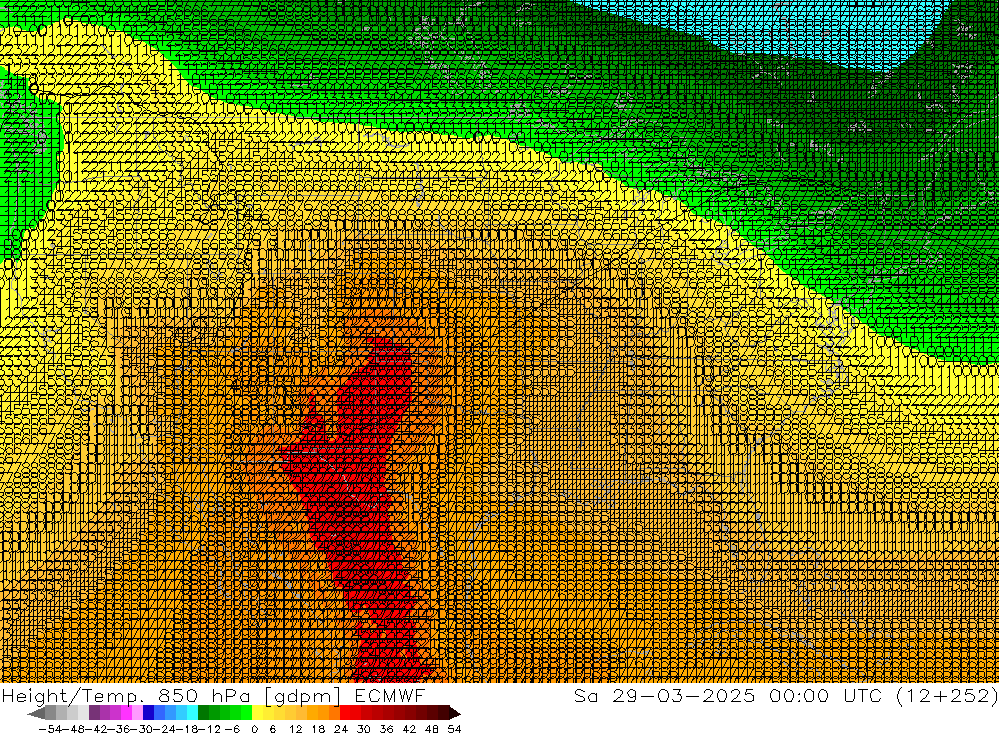Click the gray left arrow end of legend
Screen dimensions: 1000x733
pos(36,713)
